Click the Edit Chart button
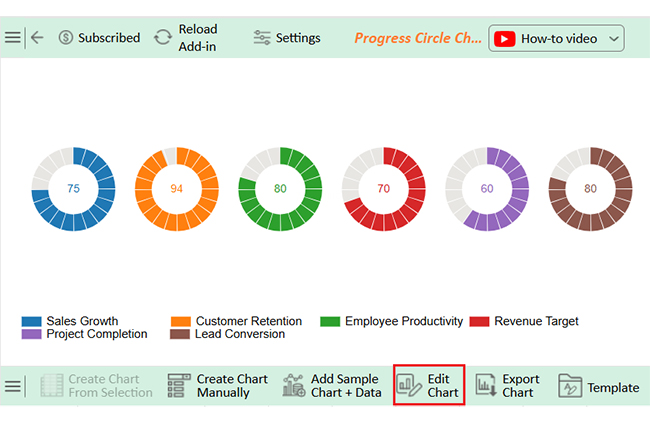The image size is (650, 423). click(x=429, y=386)
